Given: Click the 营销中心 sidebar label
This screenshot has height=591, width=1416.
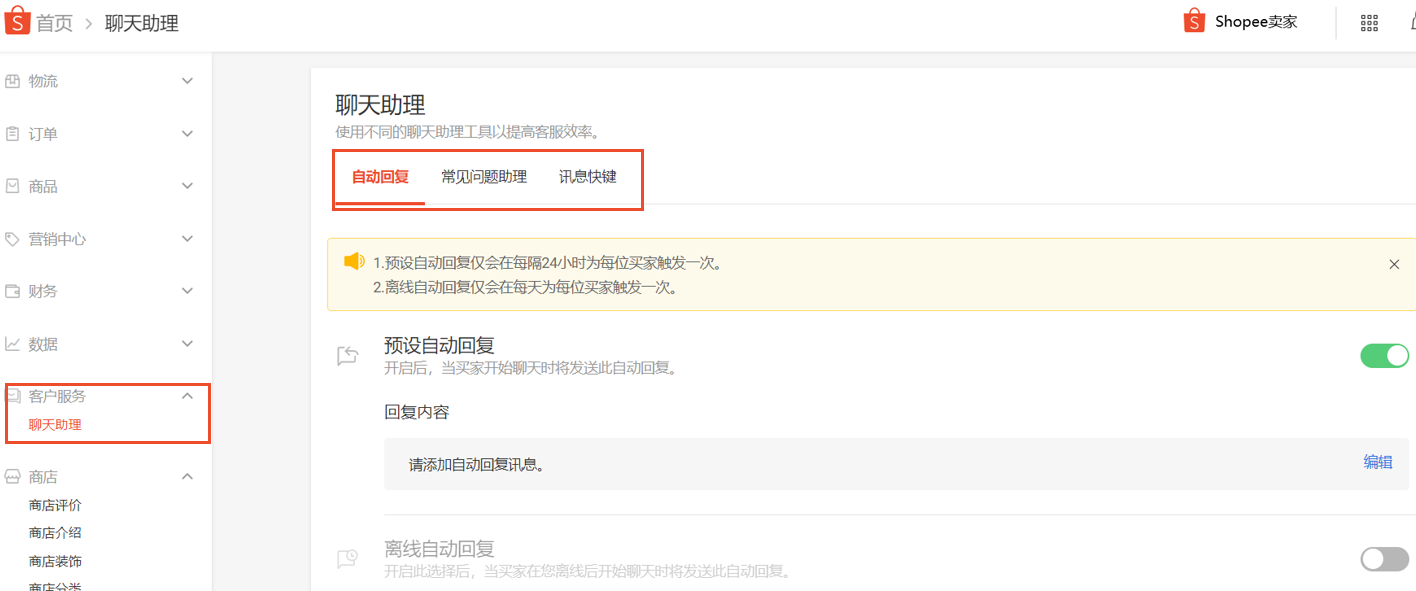Looking at the screenshot, I should coord(57,239).
